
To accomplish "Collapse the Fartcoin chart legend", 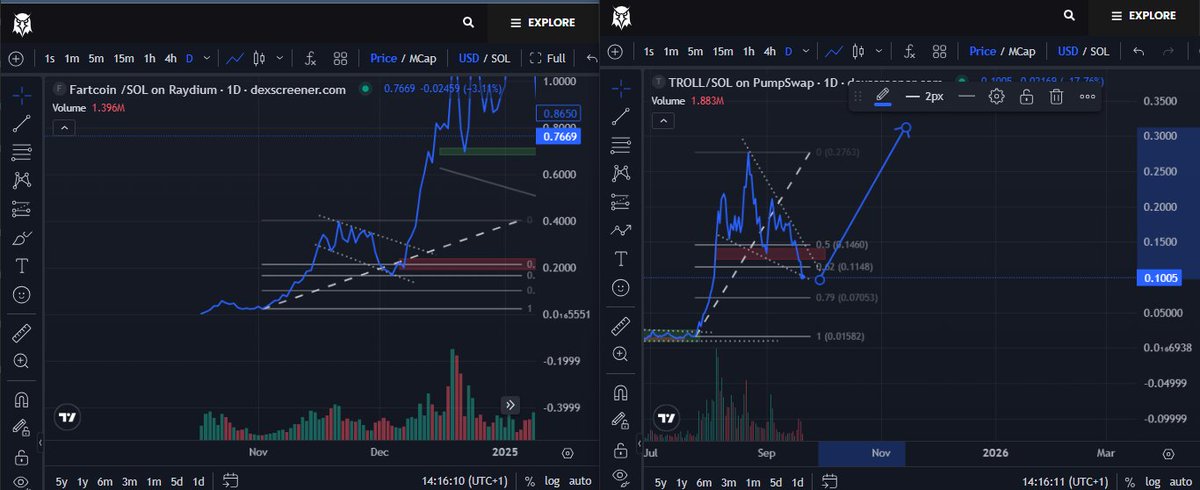I will (62, 128).
